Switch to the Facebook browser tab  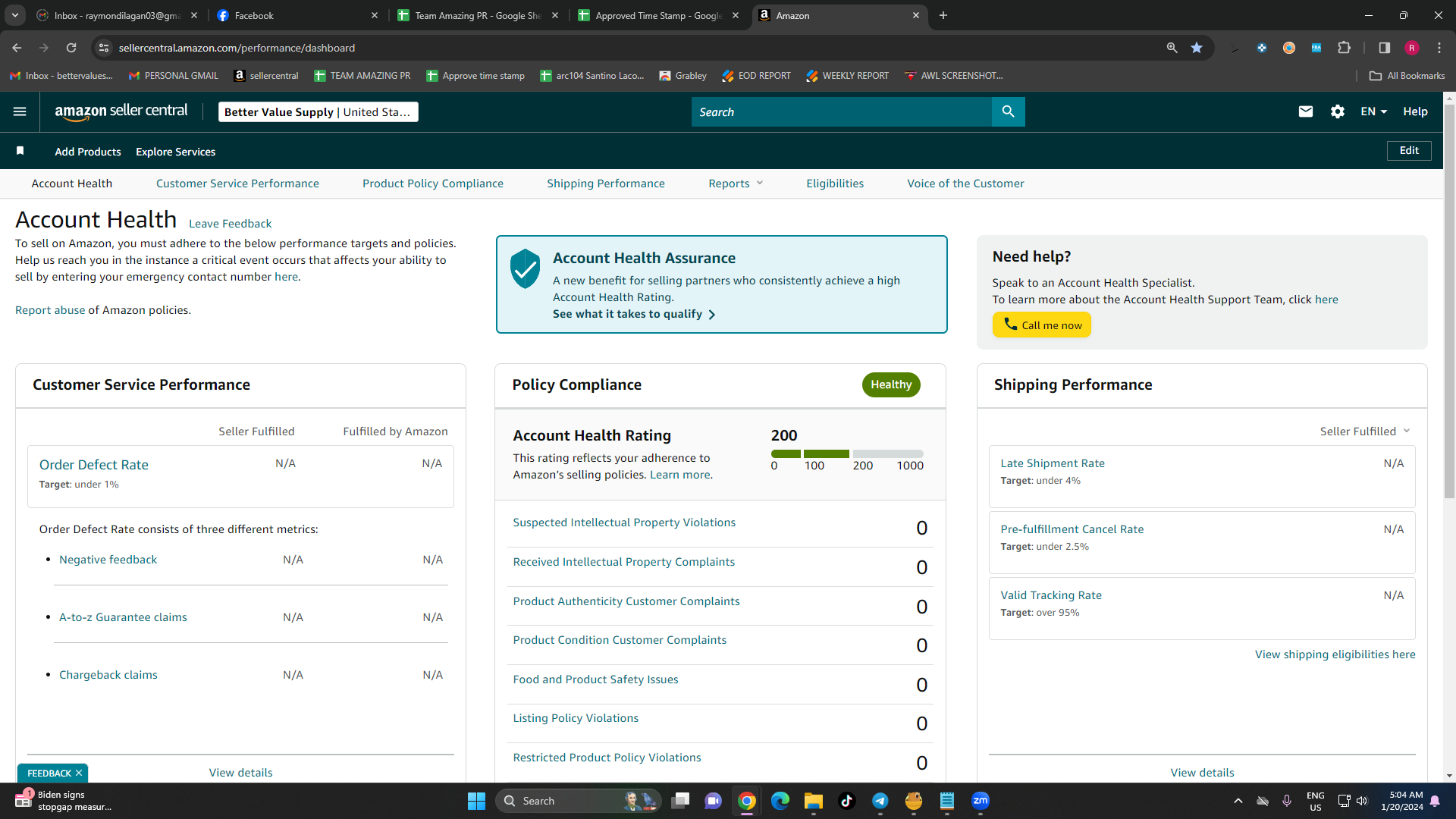pos(297,15)
